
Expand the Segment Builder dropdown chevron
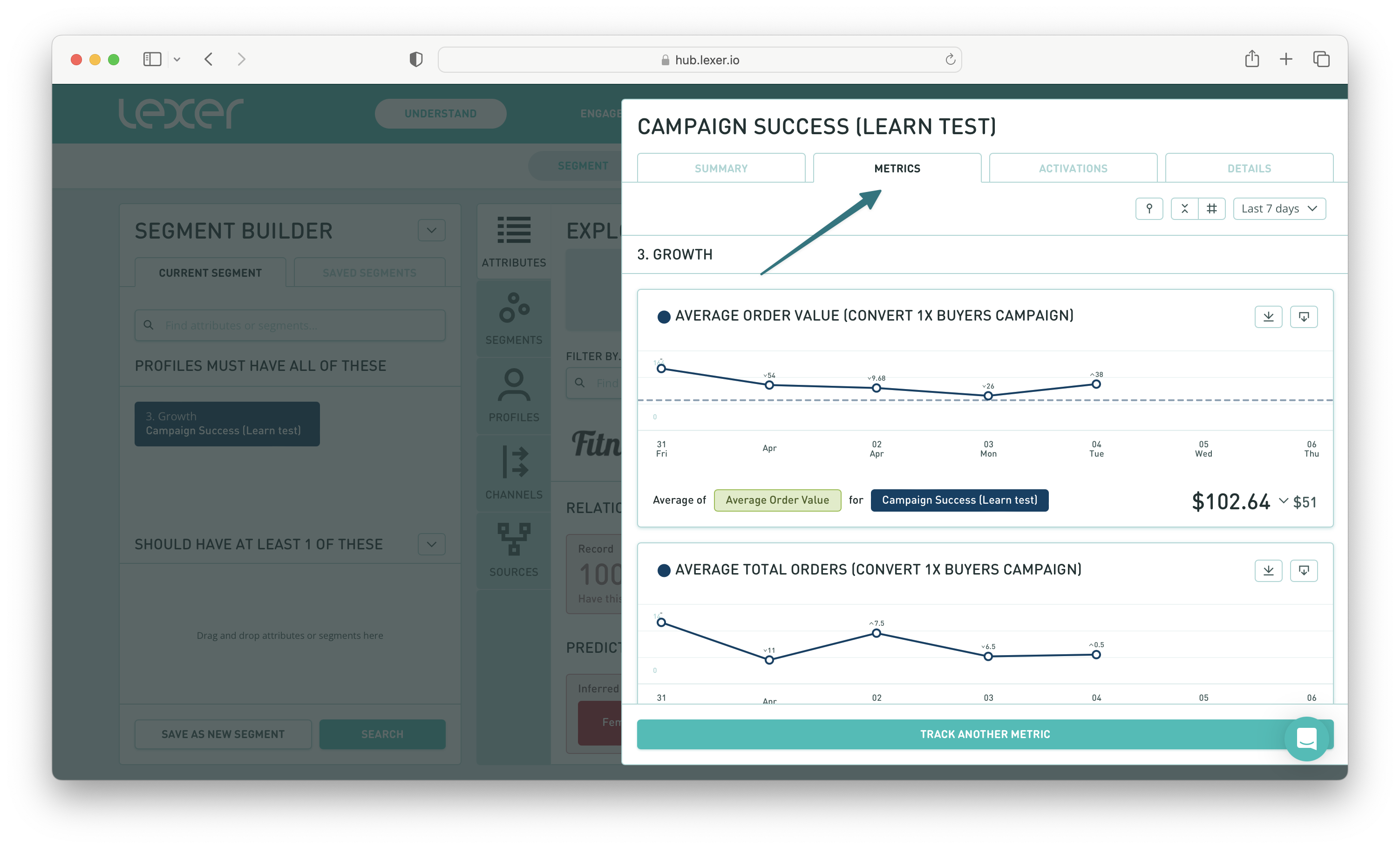[431, 230]
